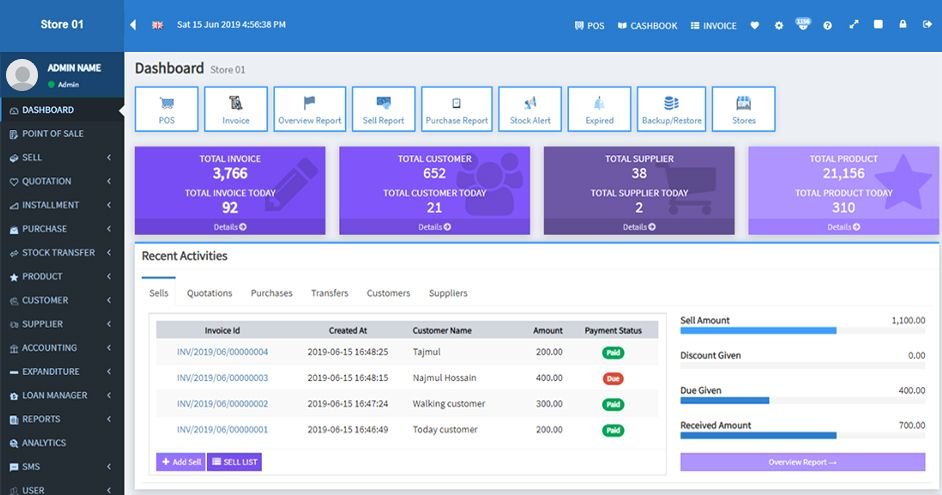Open invoice INV/2019/06/00000003 link
This screenshot has width=942, height=495.
click(222, 378)
